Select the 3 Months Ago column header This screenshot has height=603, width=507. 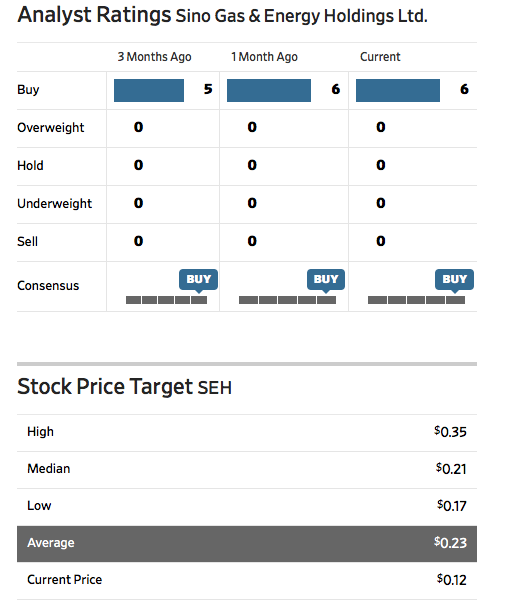154,57
